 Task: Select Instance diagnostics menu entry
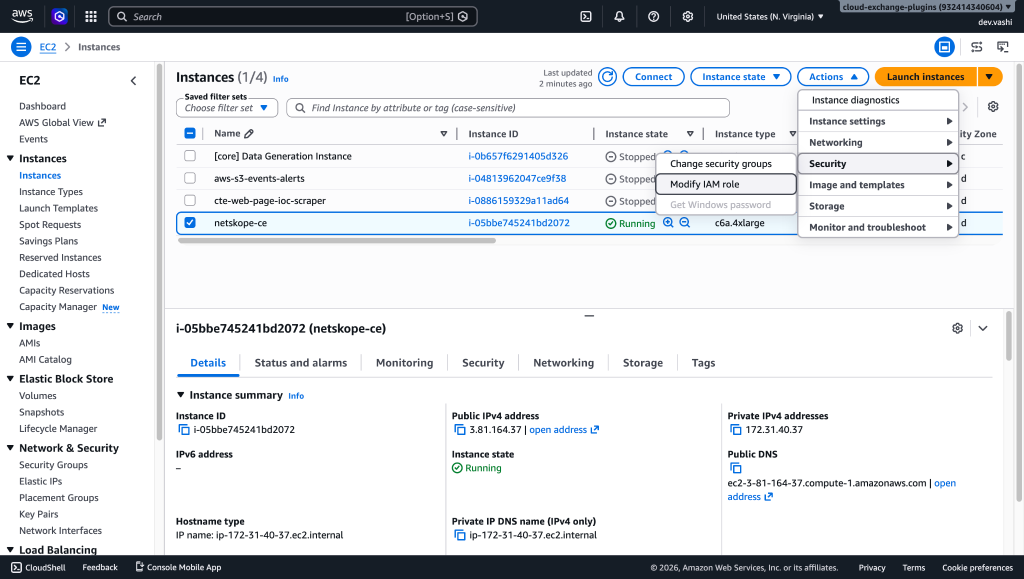pos(878,100)
